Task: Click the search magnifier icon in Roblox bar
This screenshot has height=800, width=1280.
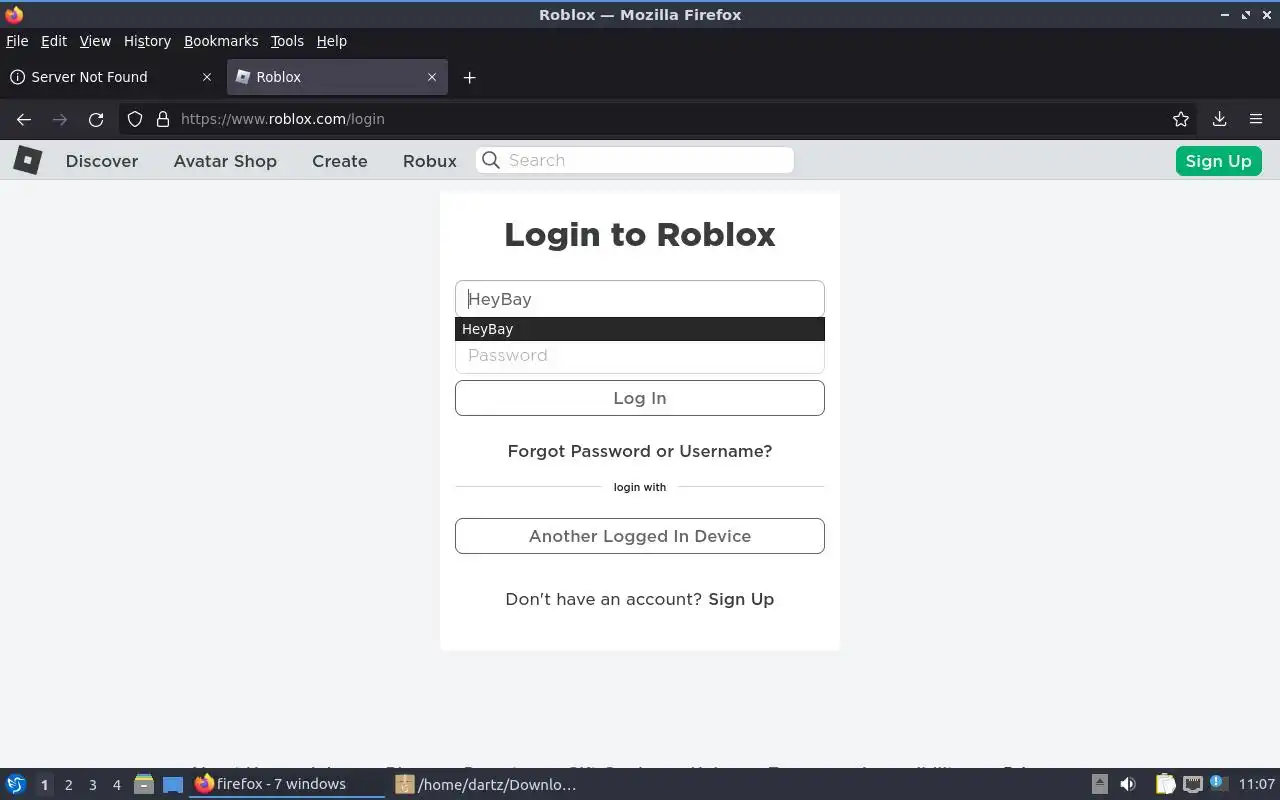Action: (x=490, y=160)
